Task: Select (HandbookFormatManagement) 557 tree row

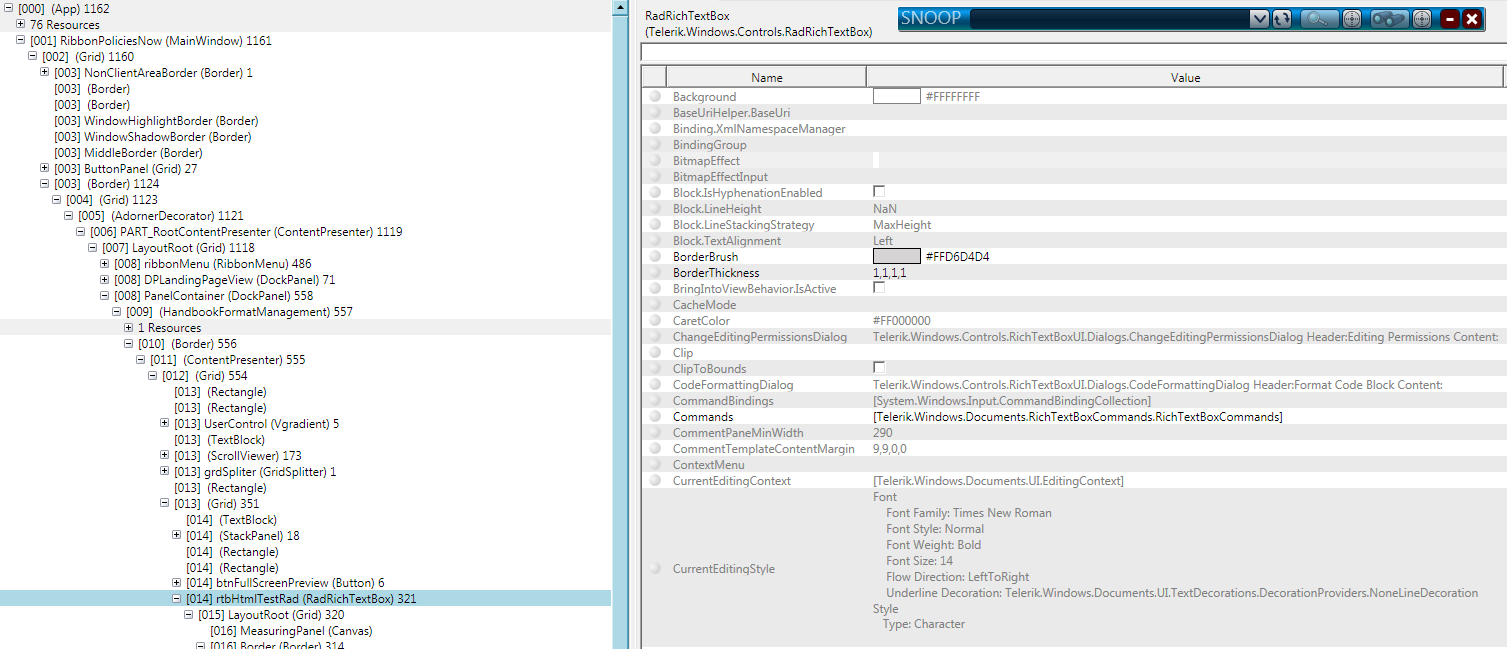Action: tap(239, 312)
